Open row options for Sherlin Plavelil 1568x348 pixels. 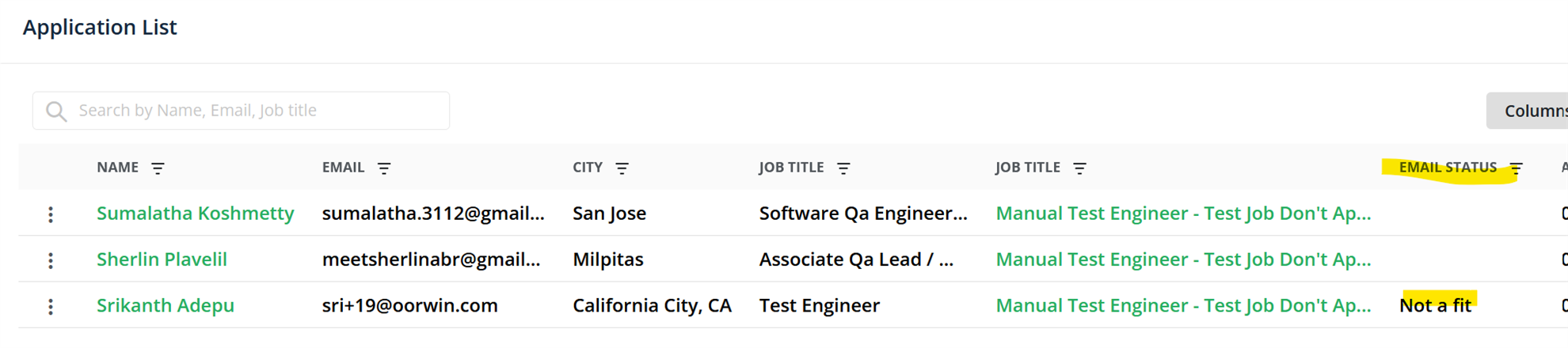51,260
